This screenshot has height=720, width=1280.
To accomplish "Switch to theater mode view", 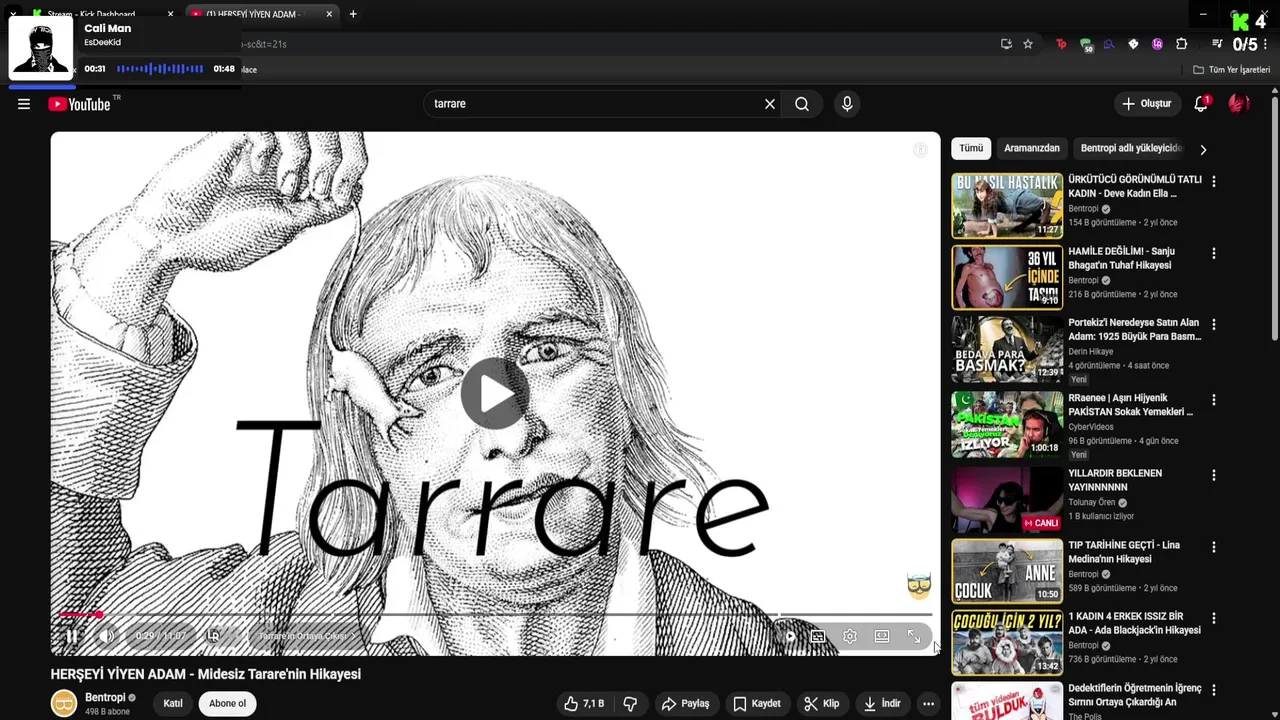I will click(x=882, y=636).
